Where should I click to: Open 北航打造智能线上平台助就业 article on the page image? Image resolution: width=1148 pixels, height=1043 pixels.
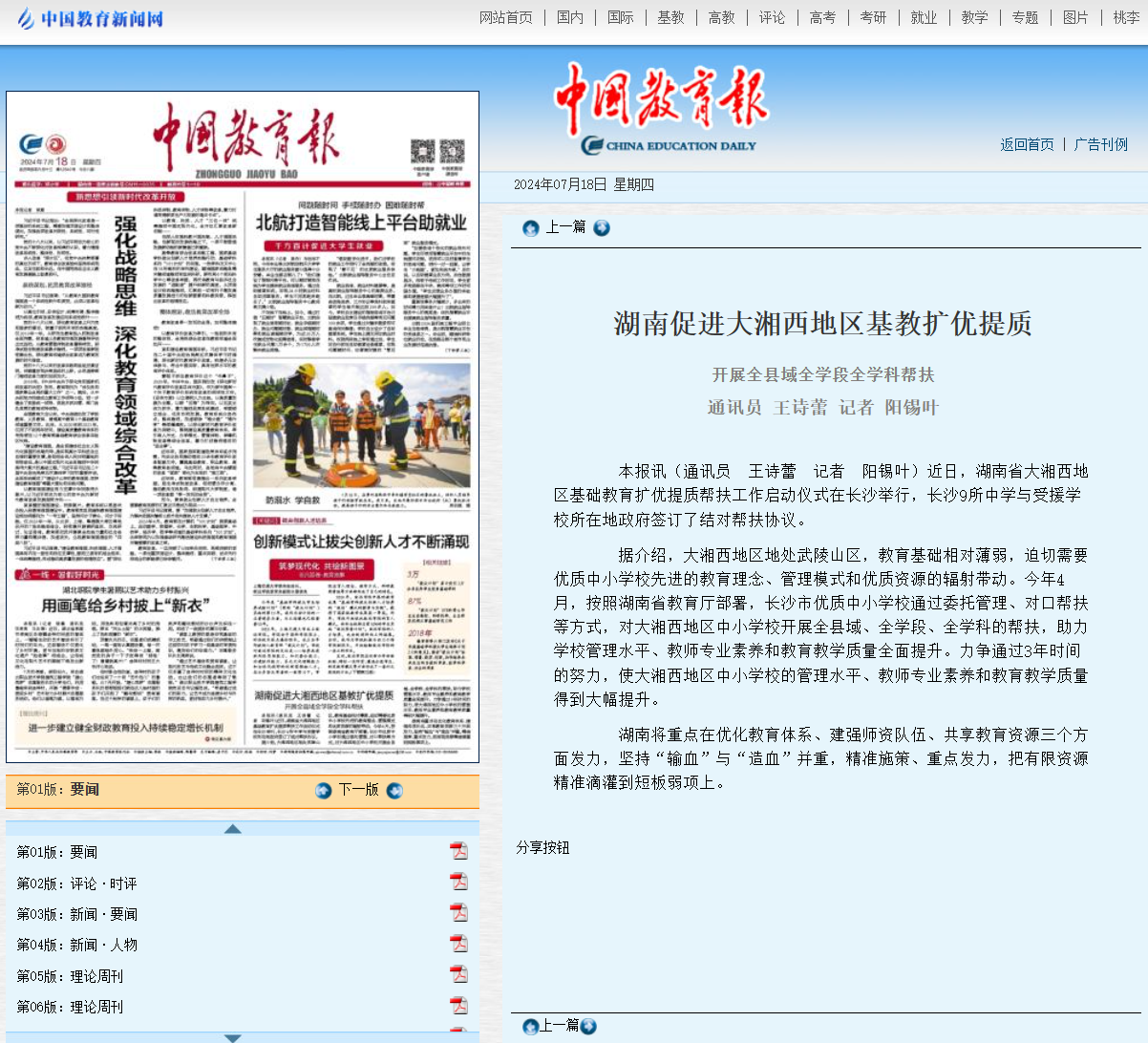coord(361,223)
